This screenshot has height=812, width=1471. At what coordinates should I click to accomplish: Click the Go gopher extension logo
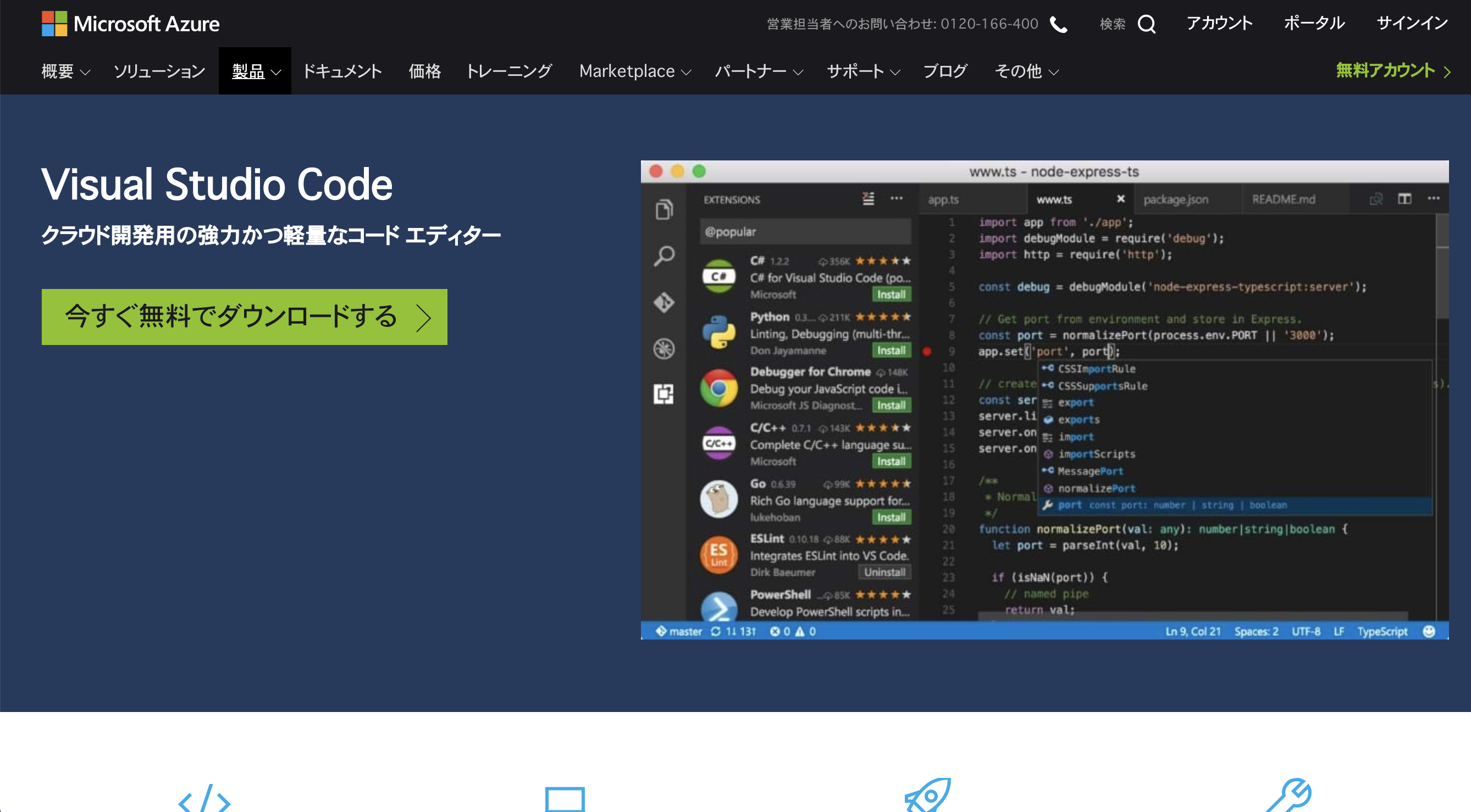719,499
